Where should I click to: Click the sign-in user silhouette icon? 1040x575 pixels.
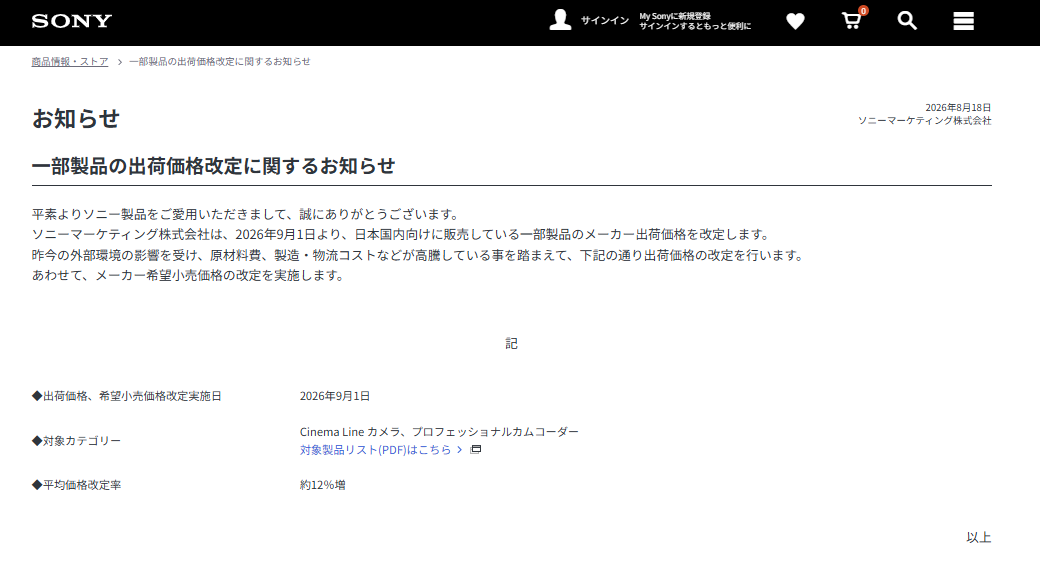coord(560,20)
